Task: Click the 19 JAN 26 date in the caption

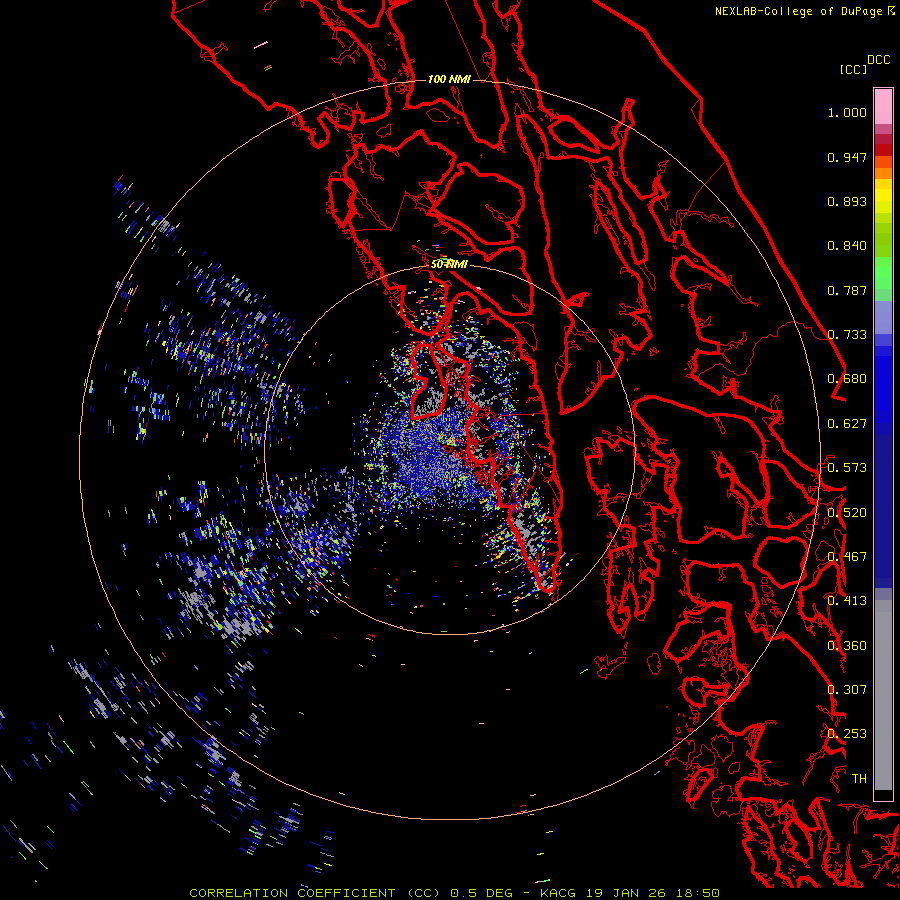Action: point(625,893)
